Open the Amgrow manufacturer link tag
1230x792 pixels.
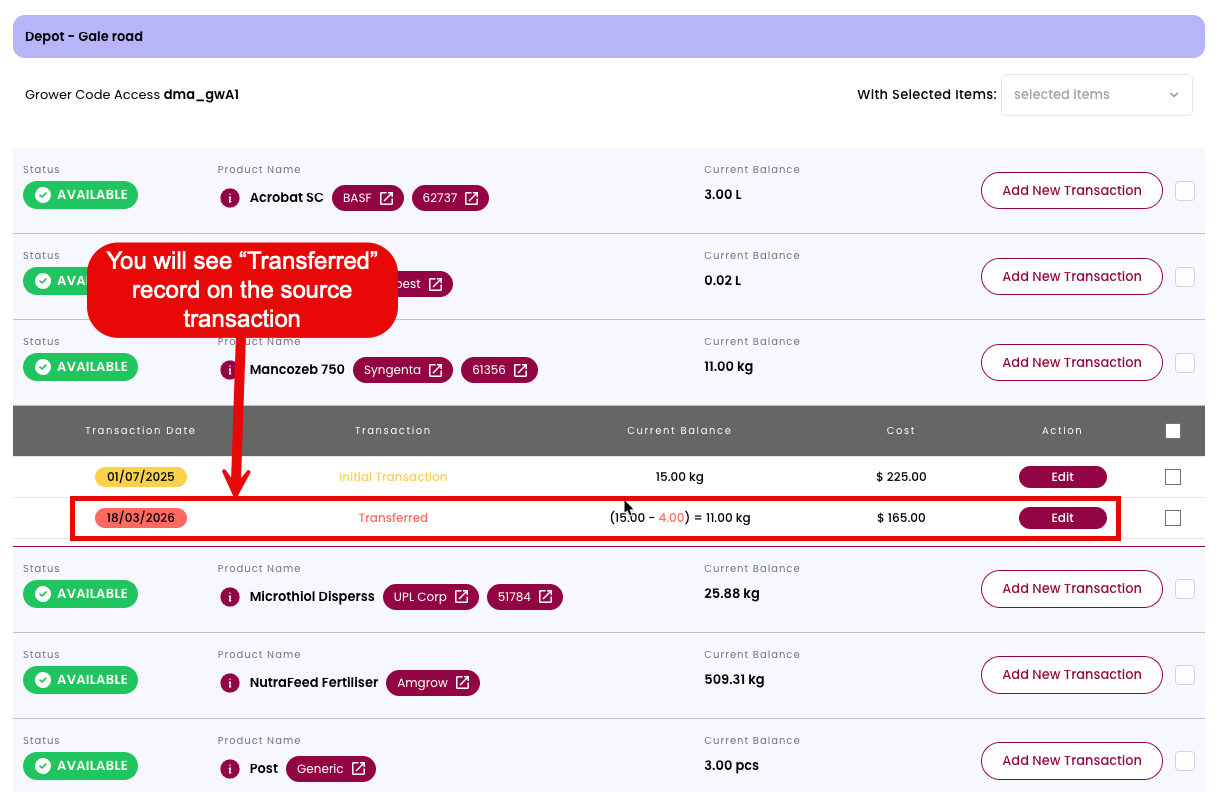pos(432,683)
